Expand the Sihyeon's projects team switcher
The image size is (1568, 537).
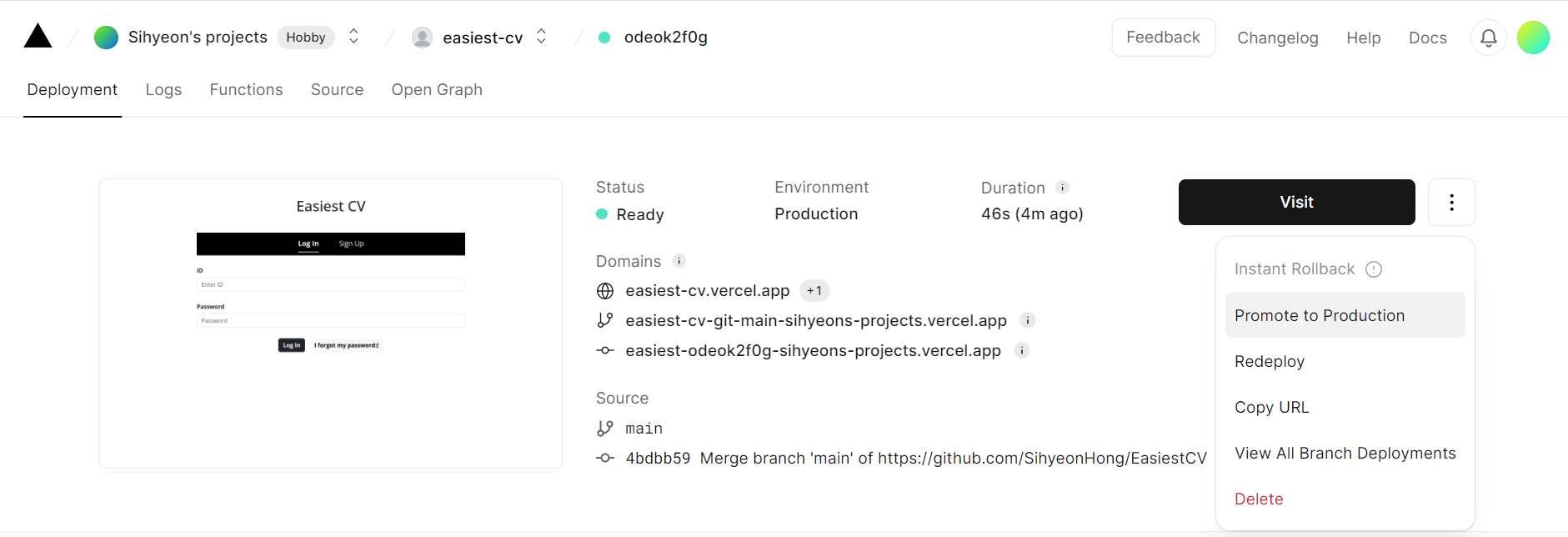coord(354,37)
